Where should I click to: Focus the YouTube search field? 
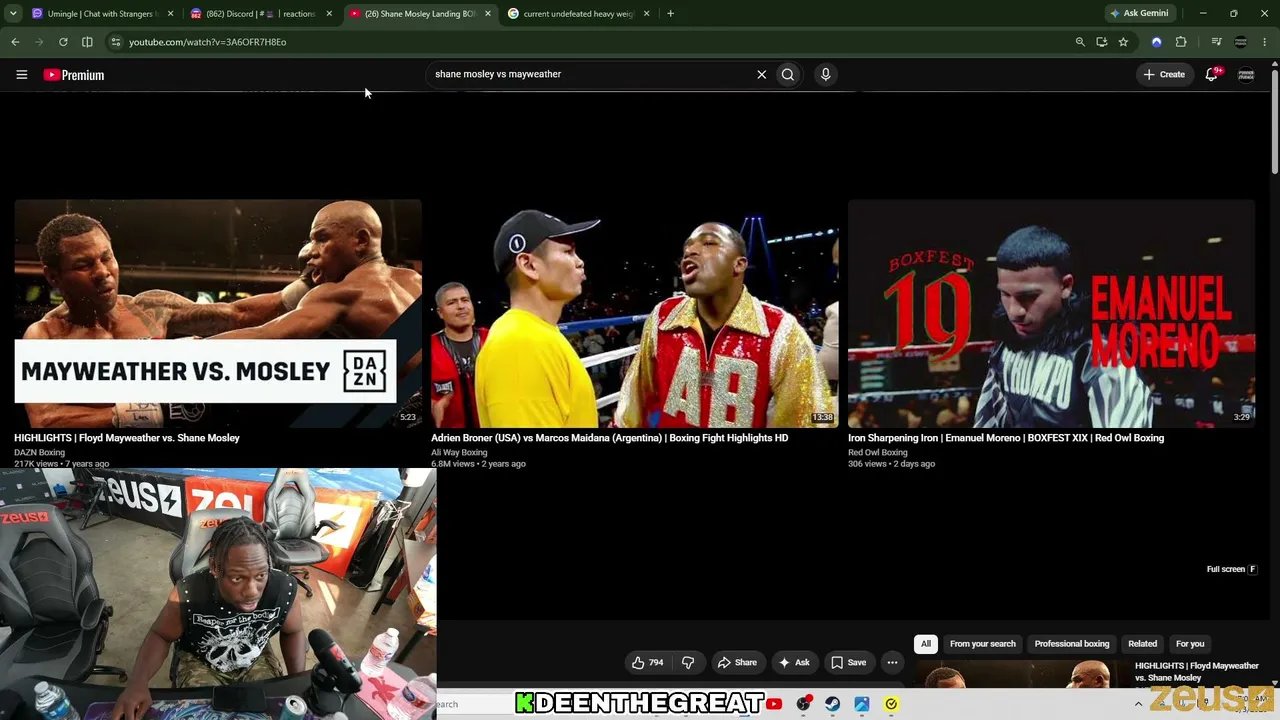(590, 74)
